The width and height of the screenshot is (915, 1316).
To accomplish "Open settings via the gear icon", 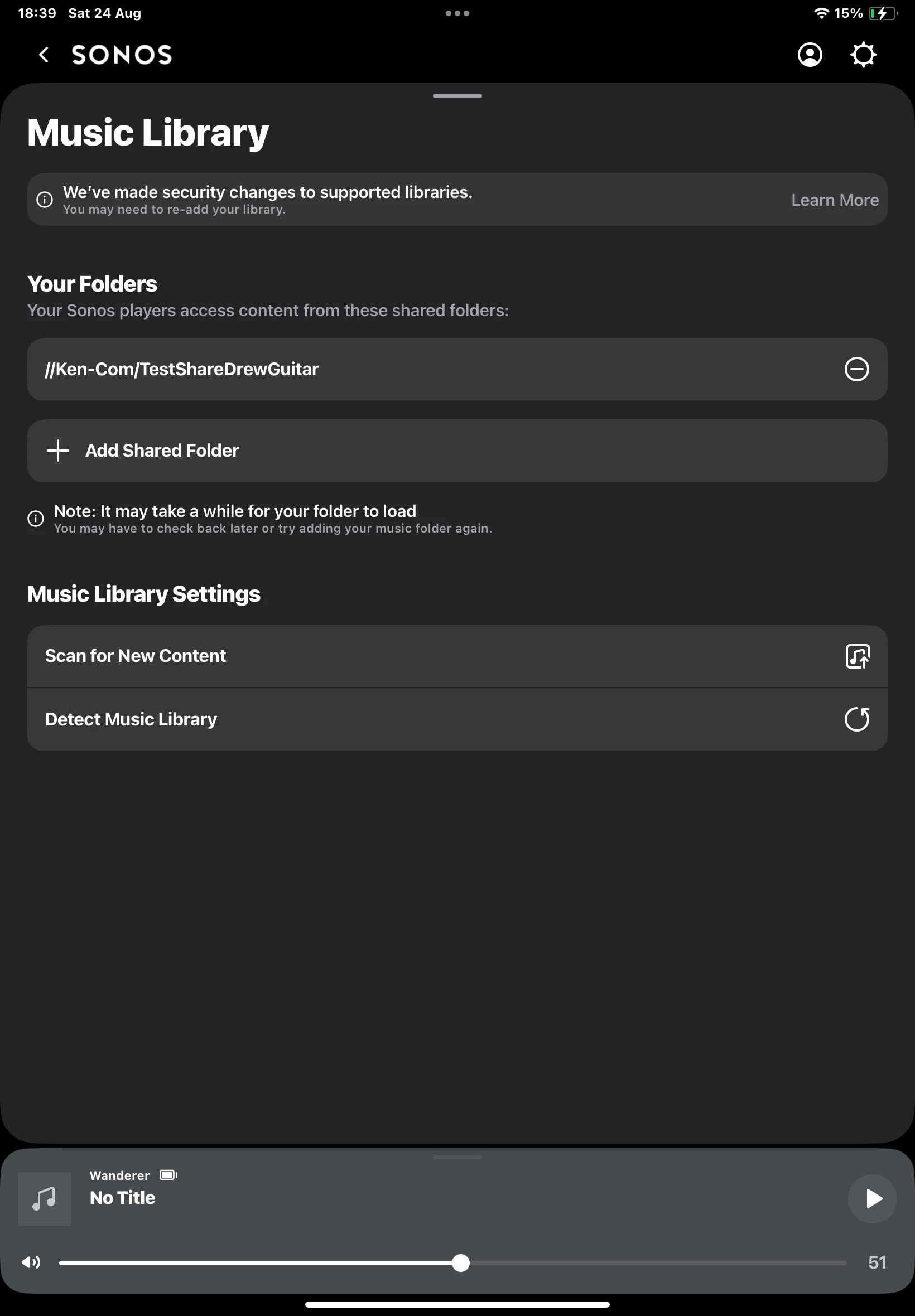I will coord(863,55).
